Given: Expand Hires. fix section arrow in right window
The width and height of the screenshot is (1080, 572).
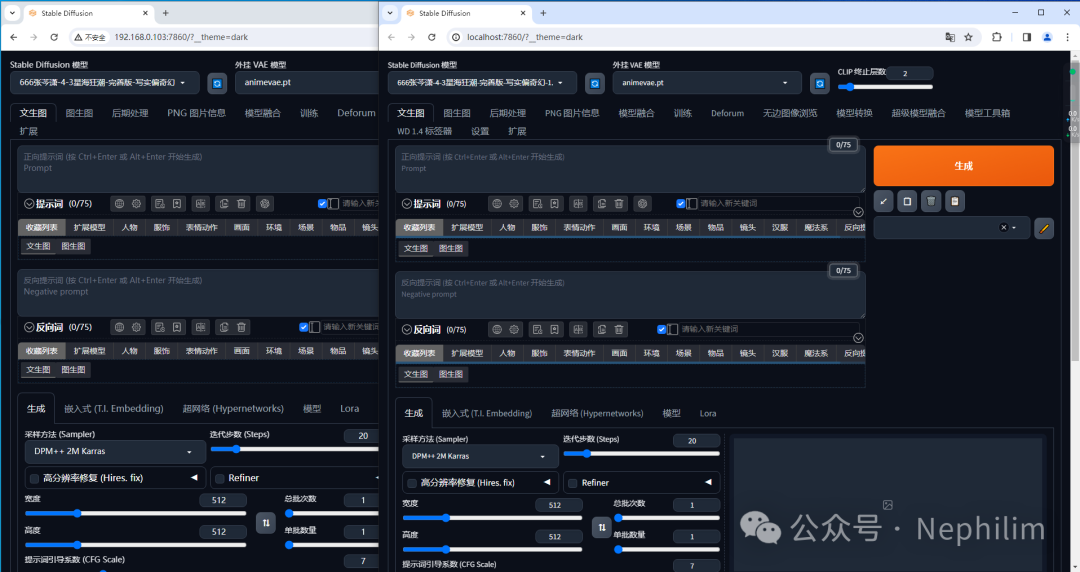Looking at the screenshot, I should tap(547, 482).
